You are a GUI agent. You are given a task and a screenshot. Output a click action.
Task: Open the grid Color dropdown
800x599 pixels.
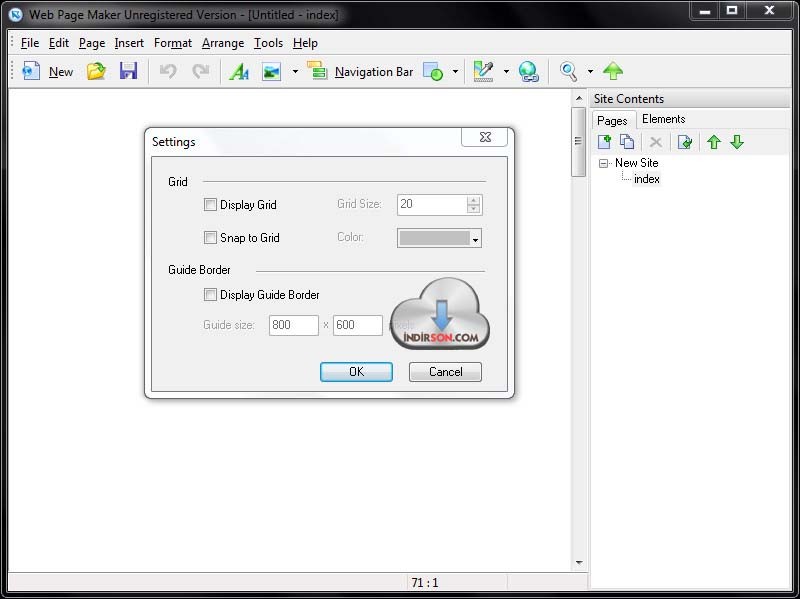click(476, 239)
